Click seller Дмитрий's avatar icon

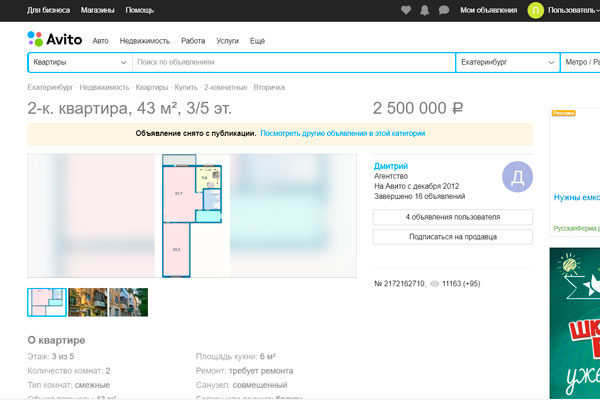pos(517,177)
